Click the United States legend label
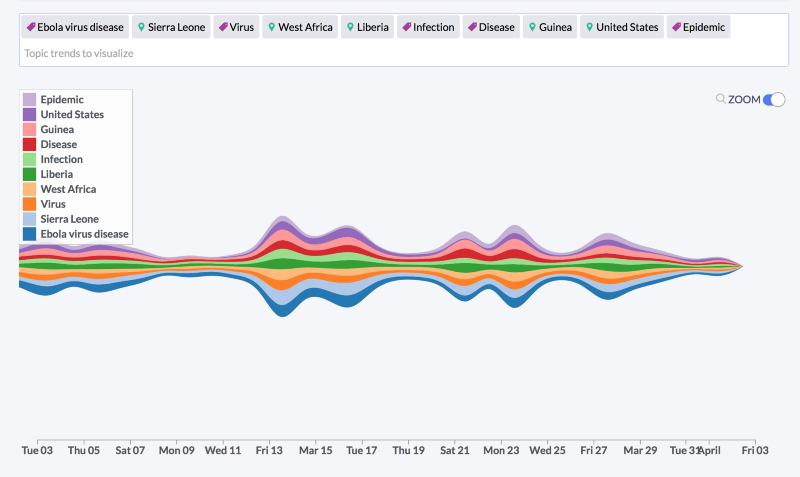 [72, 114]
